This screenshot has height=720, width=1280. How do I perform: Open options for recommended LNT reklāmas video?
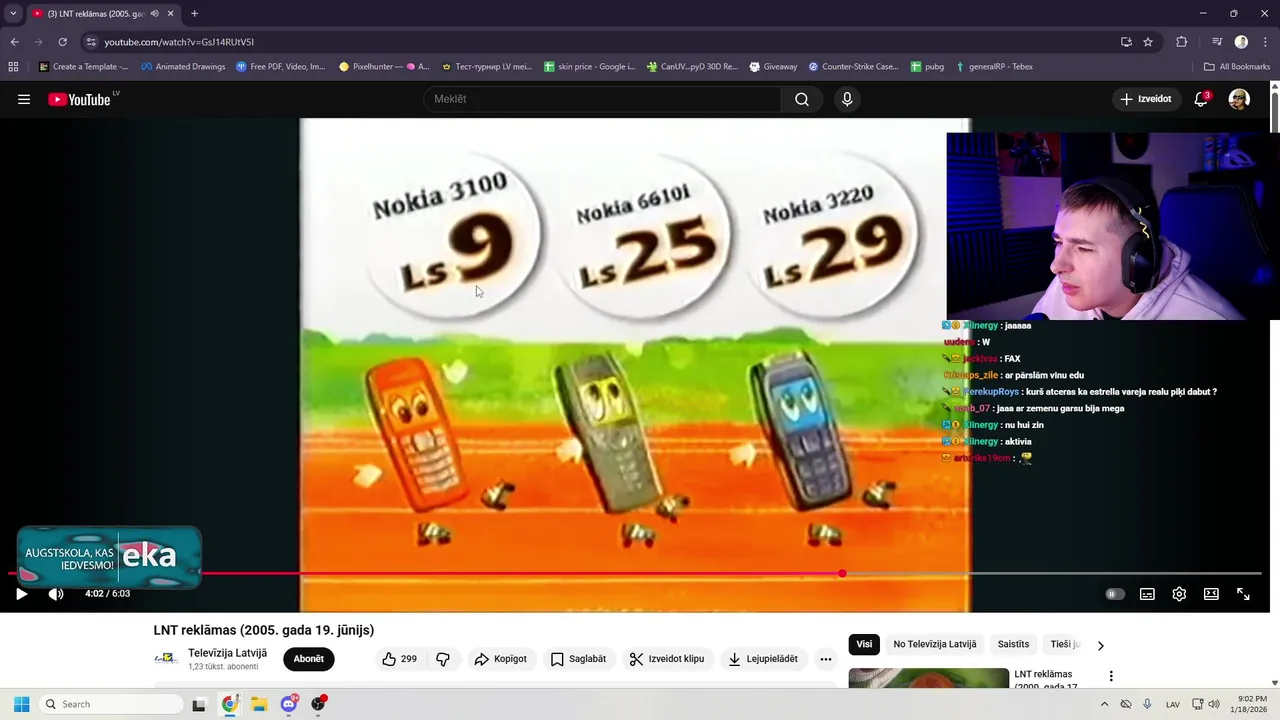[x=1110, y=677]
